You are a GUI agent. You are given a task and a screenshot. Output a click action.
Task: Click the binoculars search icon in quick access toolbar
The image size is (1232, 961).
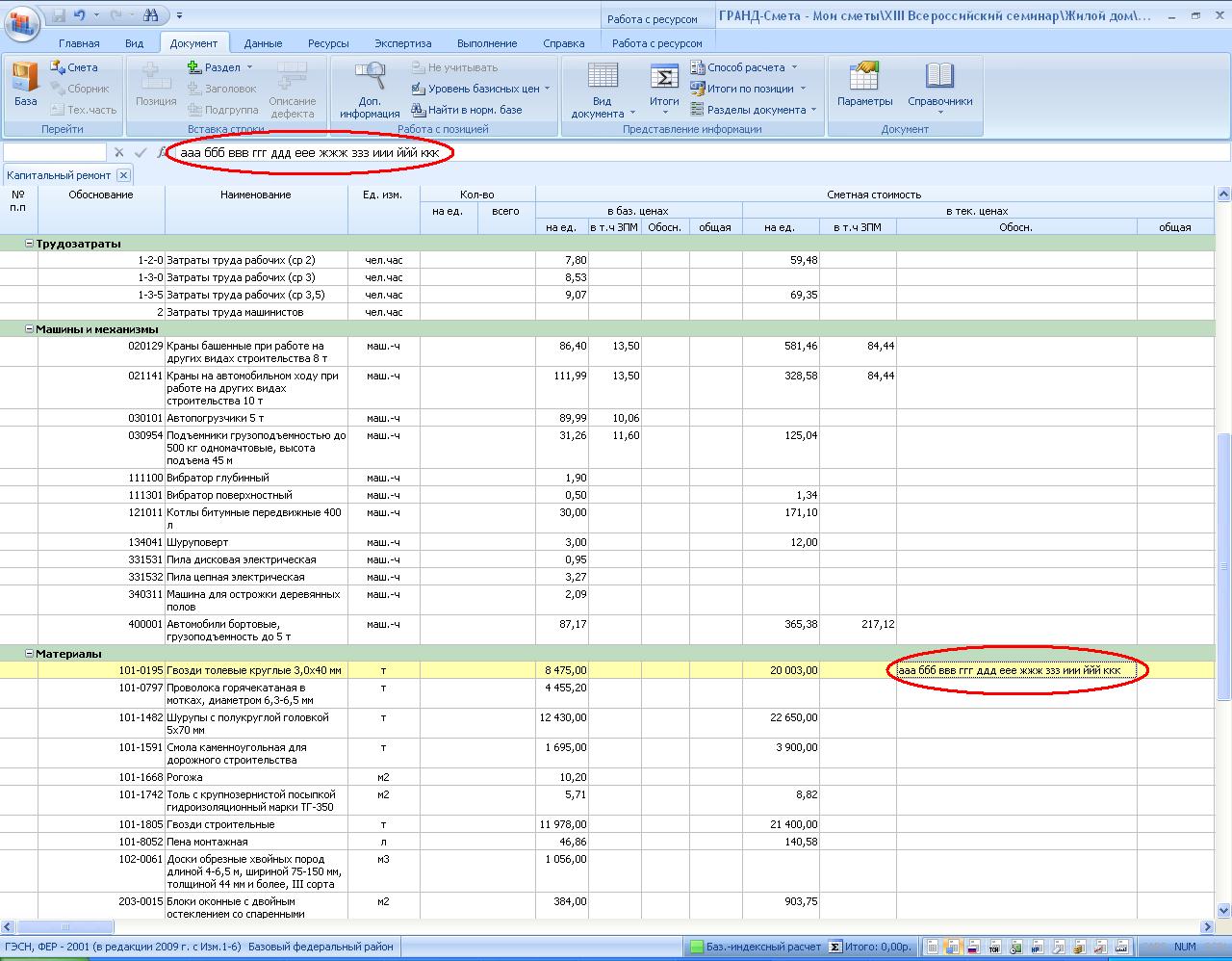point(150,15)
